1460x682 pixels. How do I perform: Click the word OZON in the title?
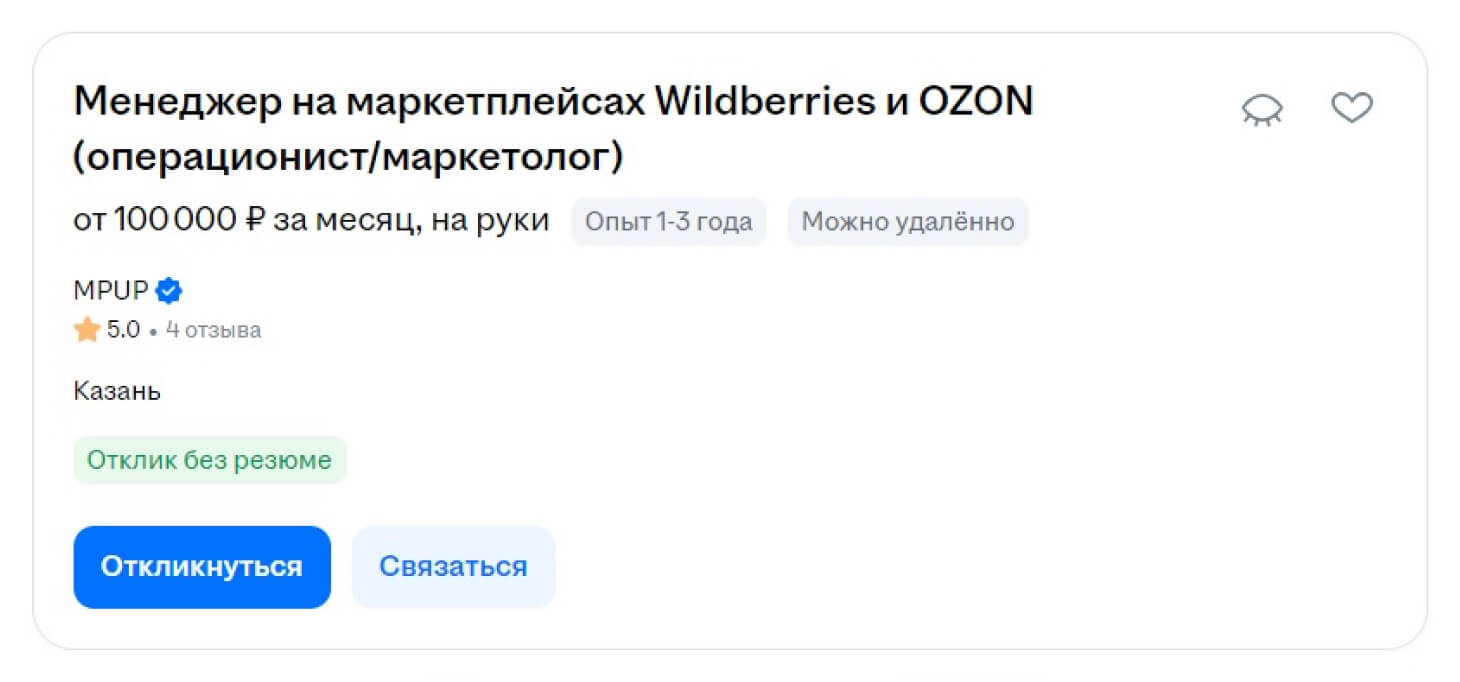974,101
